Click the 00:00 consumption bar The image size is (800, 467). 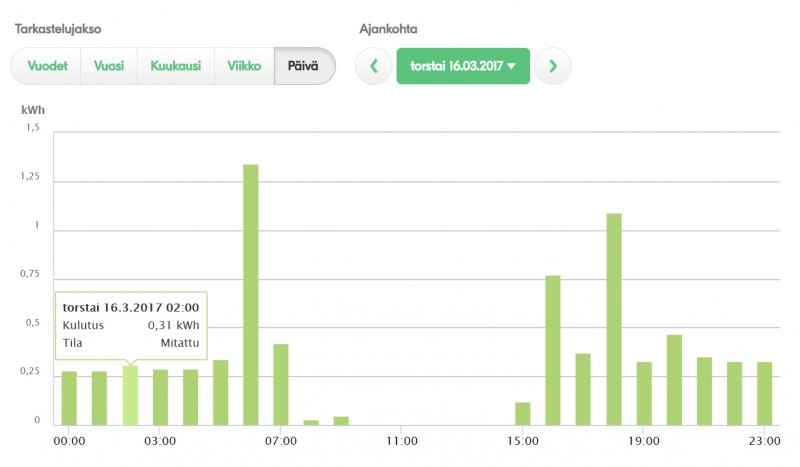point(69,398)
